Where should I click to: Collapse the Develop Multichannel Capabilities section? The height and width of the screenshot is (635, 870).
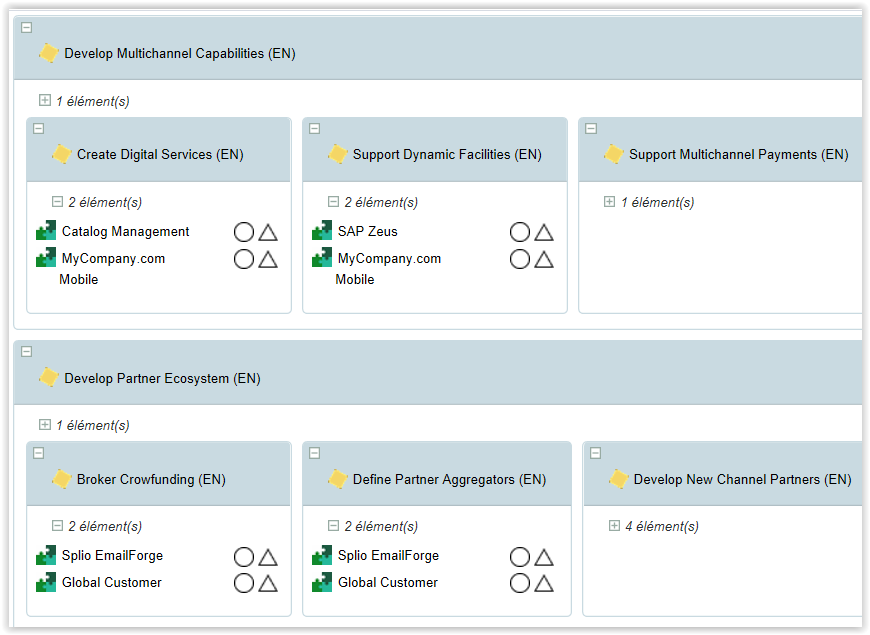click(26, 27)
